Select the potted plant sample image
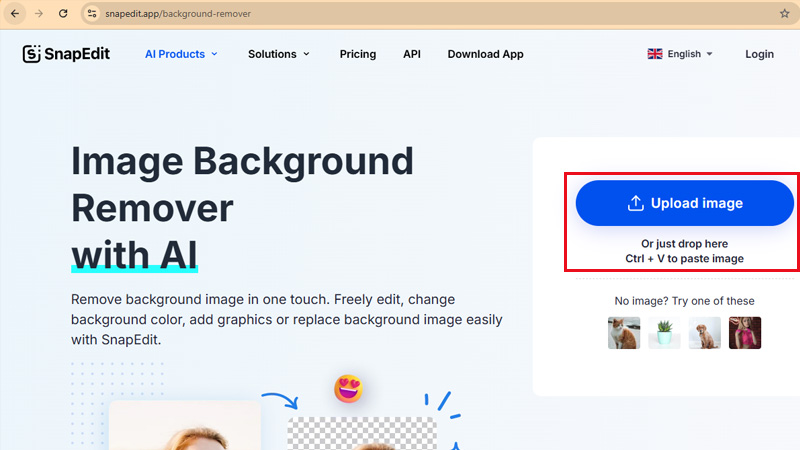This screenshot has height=450, width=800. [664, 333]
